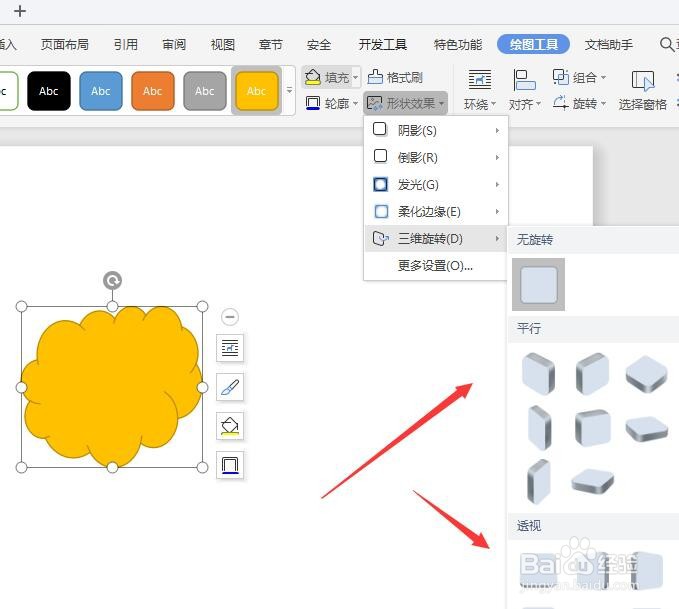Screen dimensions: 679x609
Task: Click the 轮廓 outline icon
Action: click(x=313, y=104)
